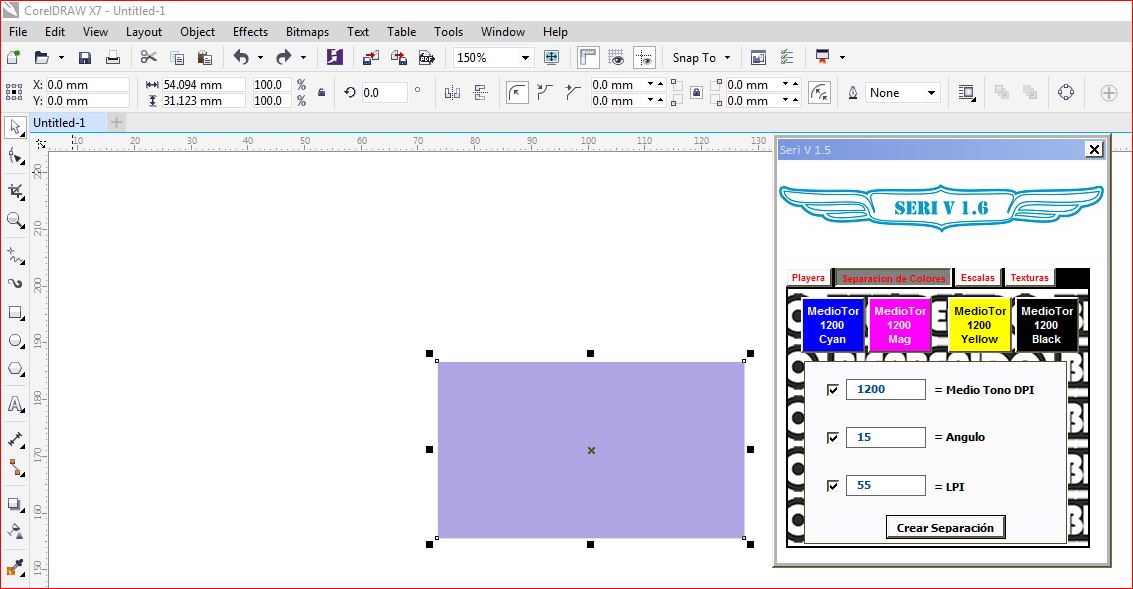The image size is (1133, 589).
Task: Toggle Show Guidelines
Action: pos(644,57)
